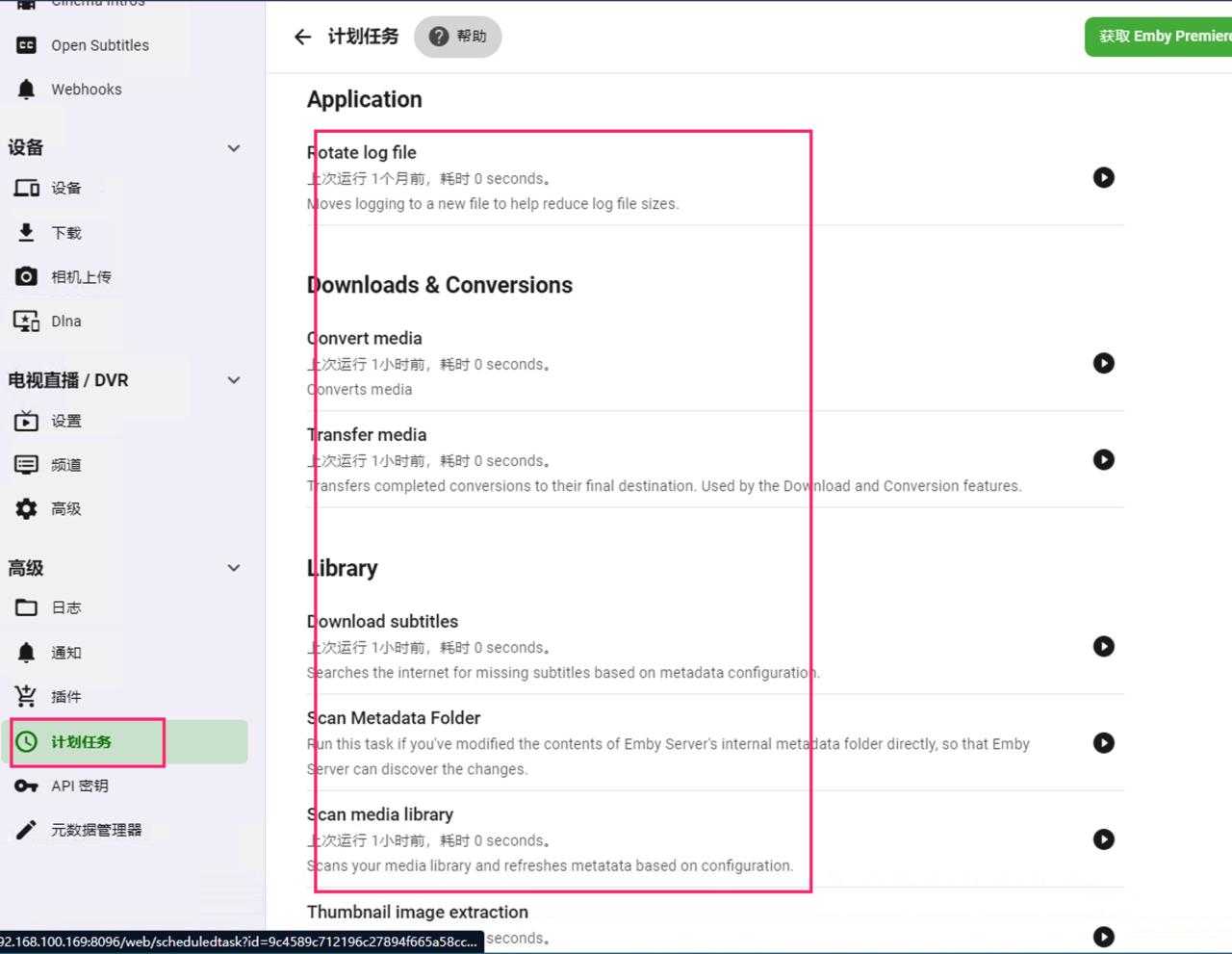The width and height of the screenshot is (1232, 954).
Task: Run the Scan media library task
Action: (1103, 839)
